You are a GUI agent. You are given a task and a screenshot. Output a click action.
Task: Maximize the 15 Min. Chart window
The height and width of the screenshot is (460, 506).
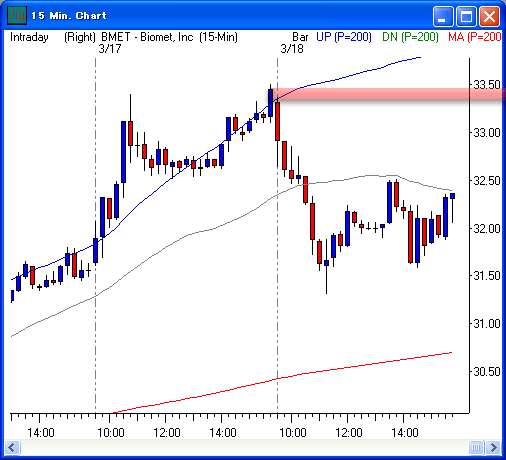466,16
